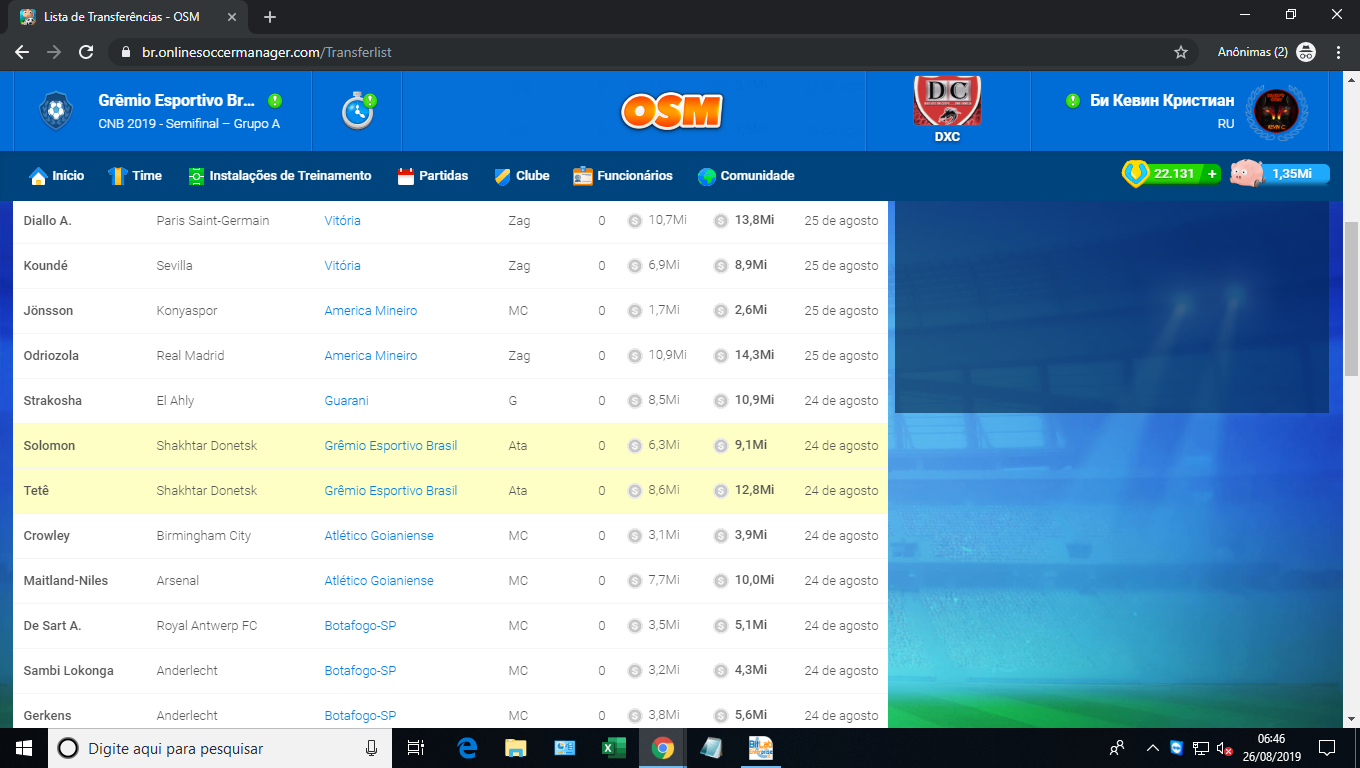Click price 12,8Mi for Tetê
Image resolution: width=1360 pixels, height=768 pixels.
(755, 490)
